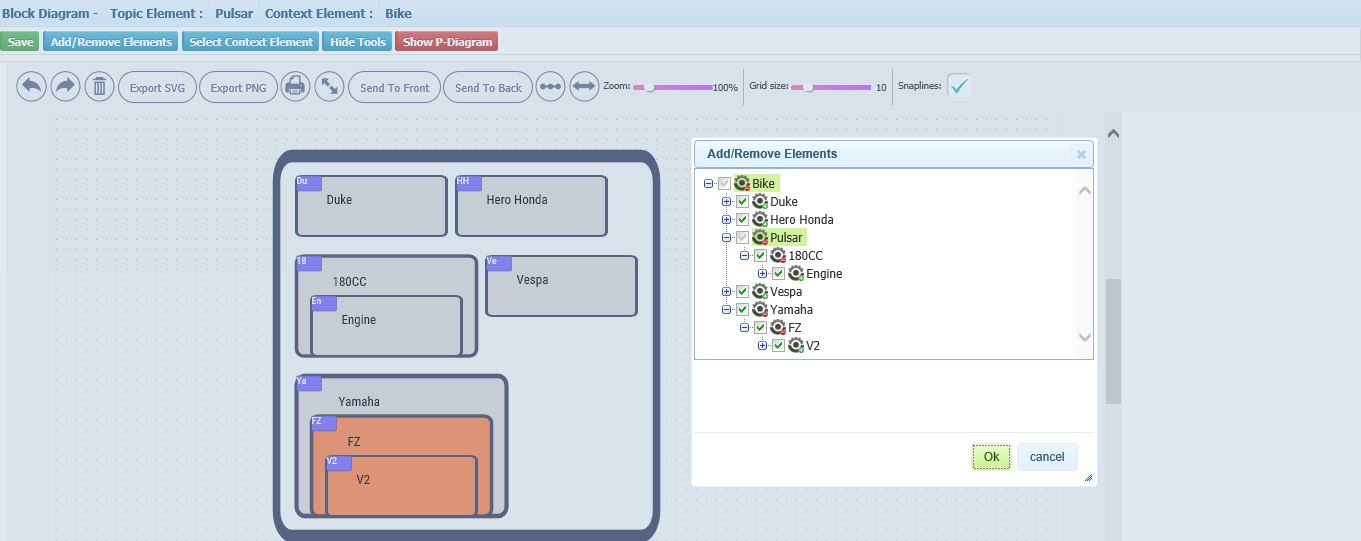
Task: Click the diagonal arrows fit-to-screen icon
Action: pos(329,86)
